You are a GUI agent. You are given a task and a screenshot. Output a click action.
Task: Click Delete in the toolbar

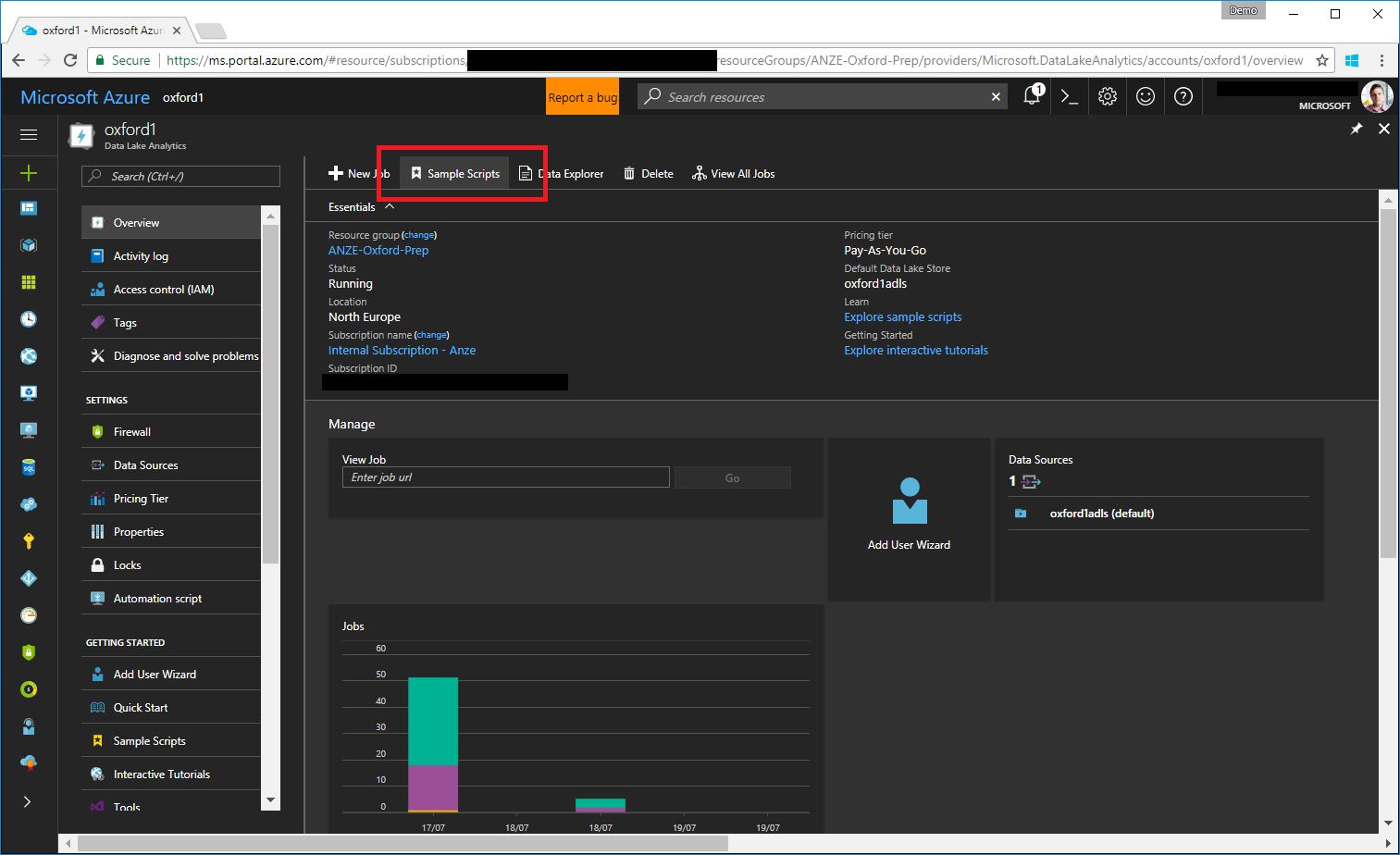point(648,173)
